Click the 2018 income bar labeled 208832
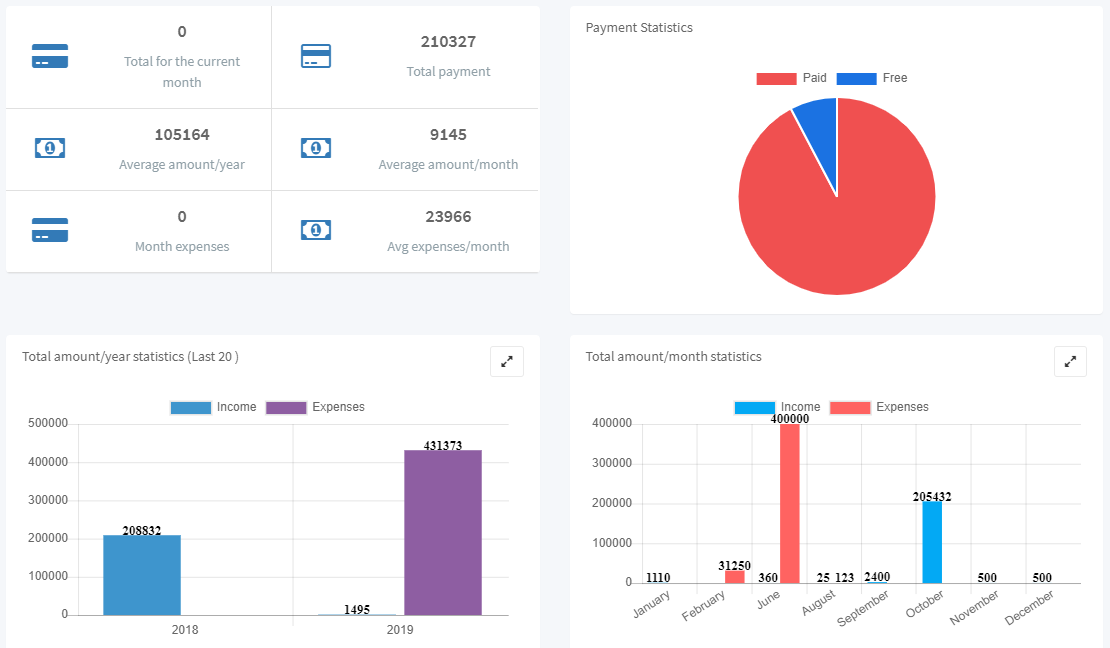1110x648 pixels. click(x=142, y=575)
